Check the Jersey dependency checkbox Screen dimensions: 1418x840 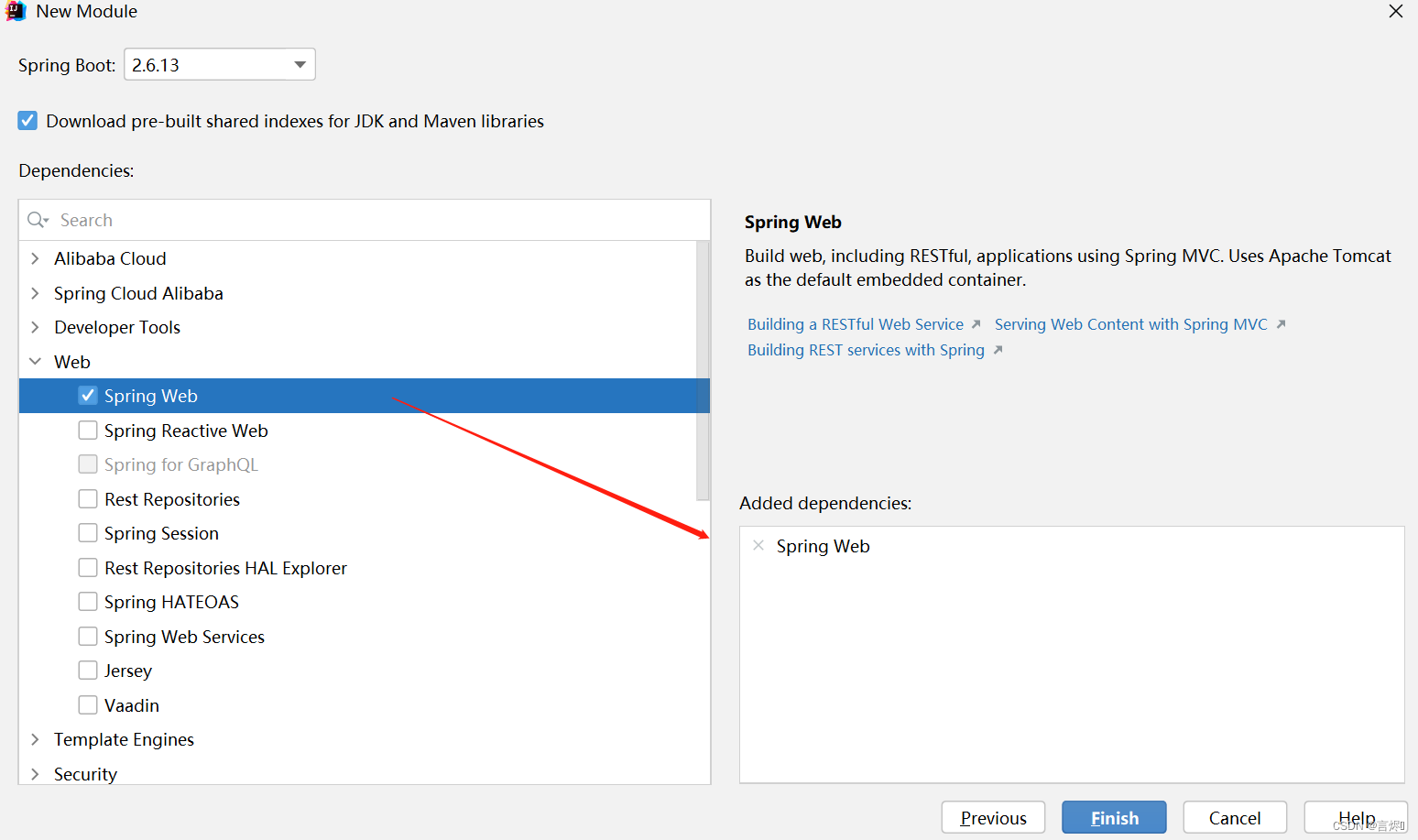(88, 671)
